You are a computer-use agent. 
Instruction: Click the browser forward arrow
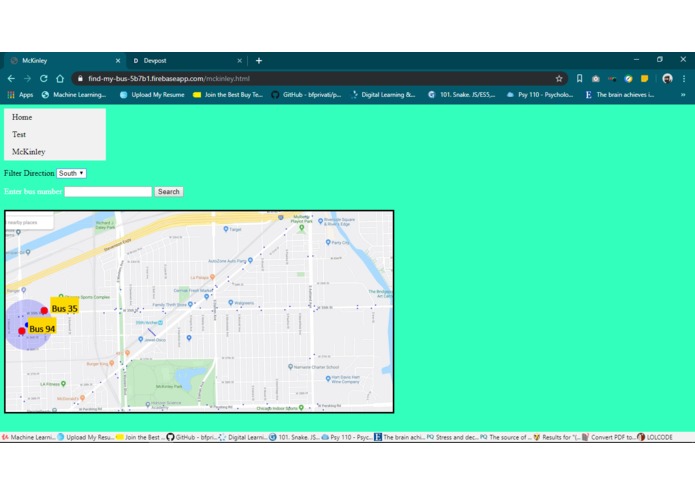coord(27,78)
